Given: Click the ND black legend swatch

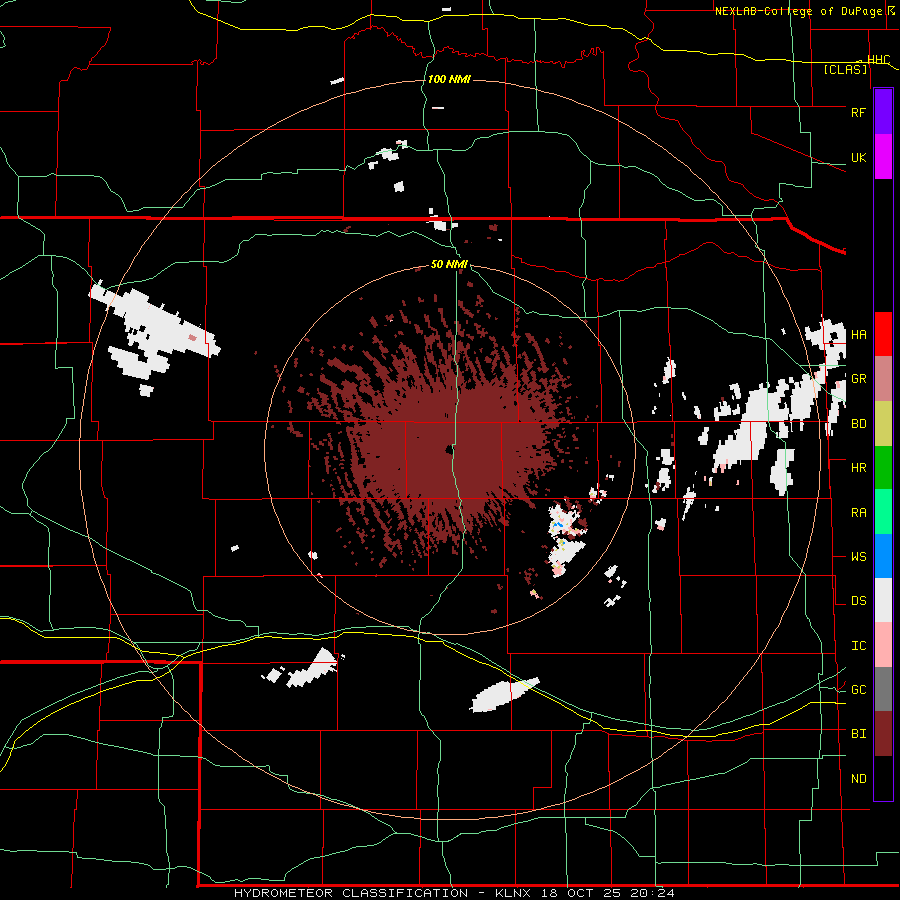Looking at the screenshot, I should point(883,778).
